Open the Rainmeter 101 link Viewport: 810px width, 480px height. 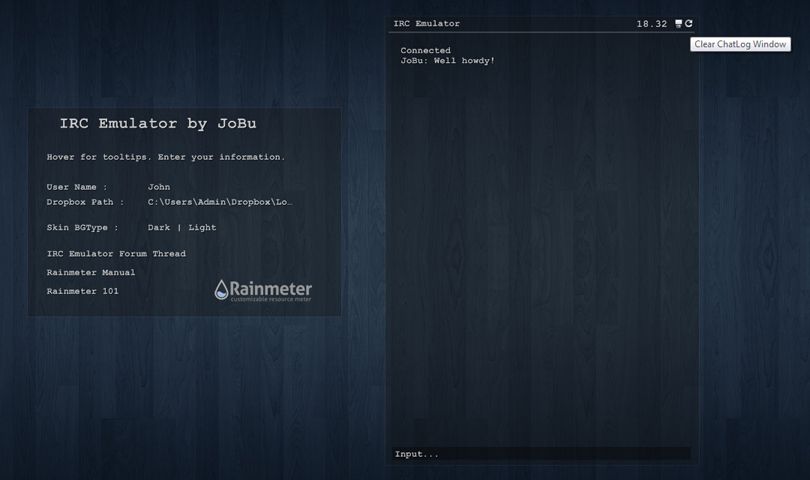tap(83, 292)
